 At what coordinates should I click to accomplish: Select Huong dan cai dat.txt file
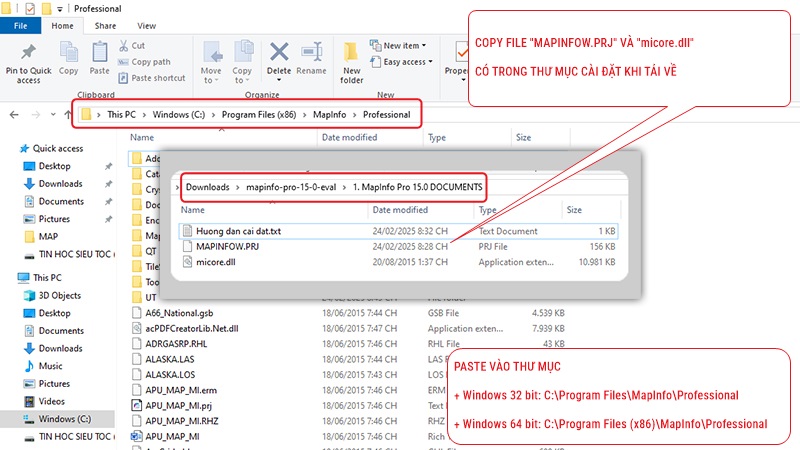pos(398,231)
